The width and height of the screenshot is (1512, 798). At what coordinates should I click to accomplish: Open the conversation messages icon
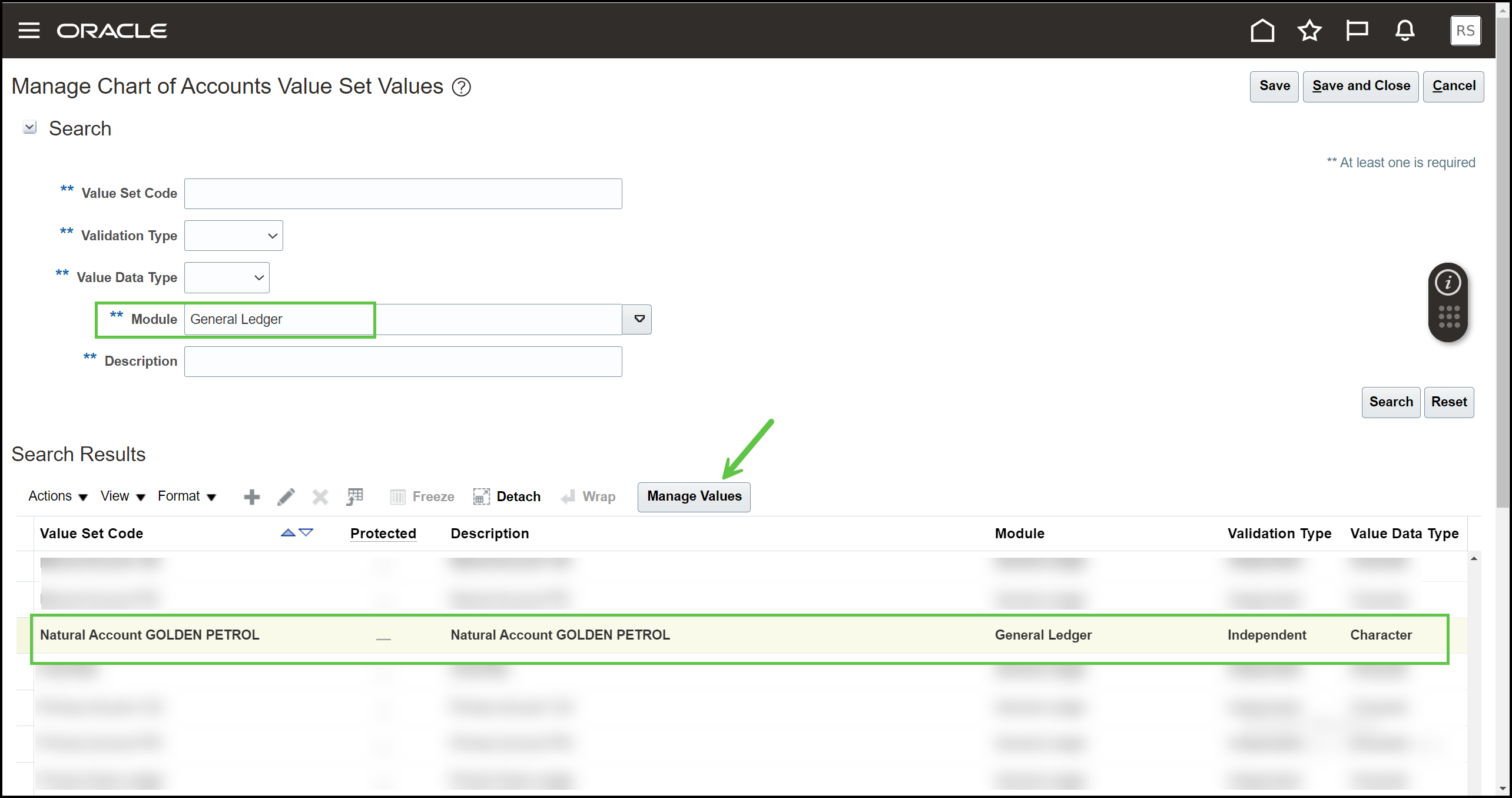pyautogui.click(x=1357, y=30)
